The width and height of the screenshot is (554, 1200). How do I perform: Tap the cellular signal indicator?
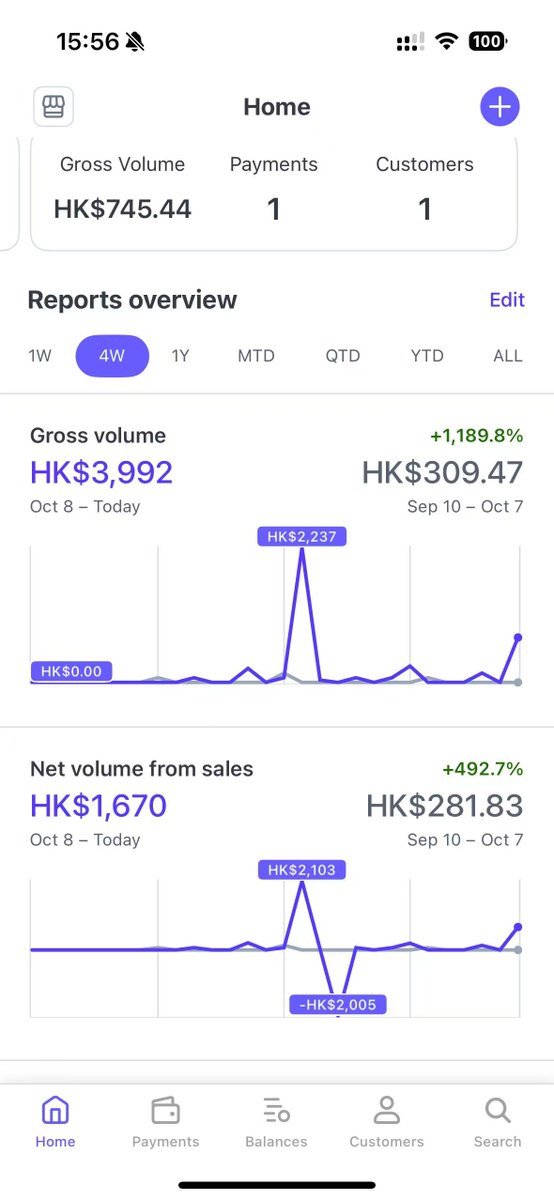(410, 43)
